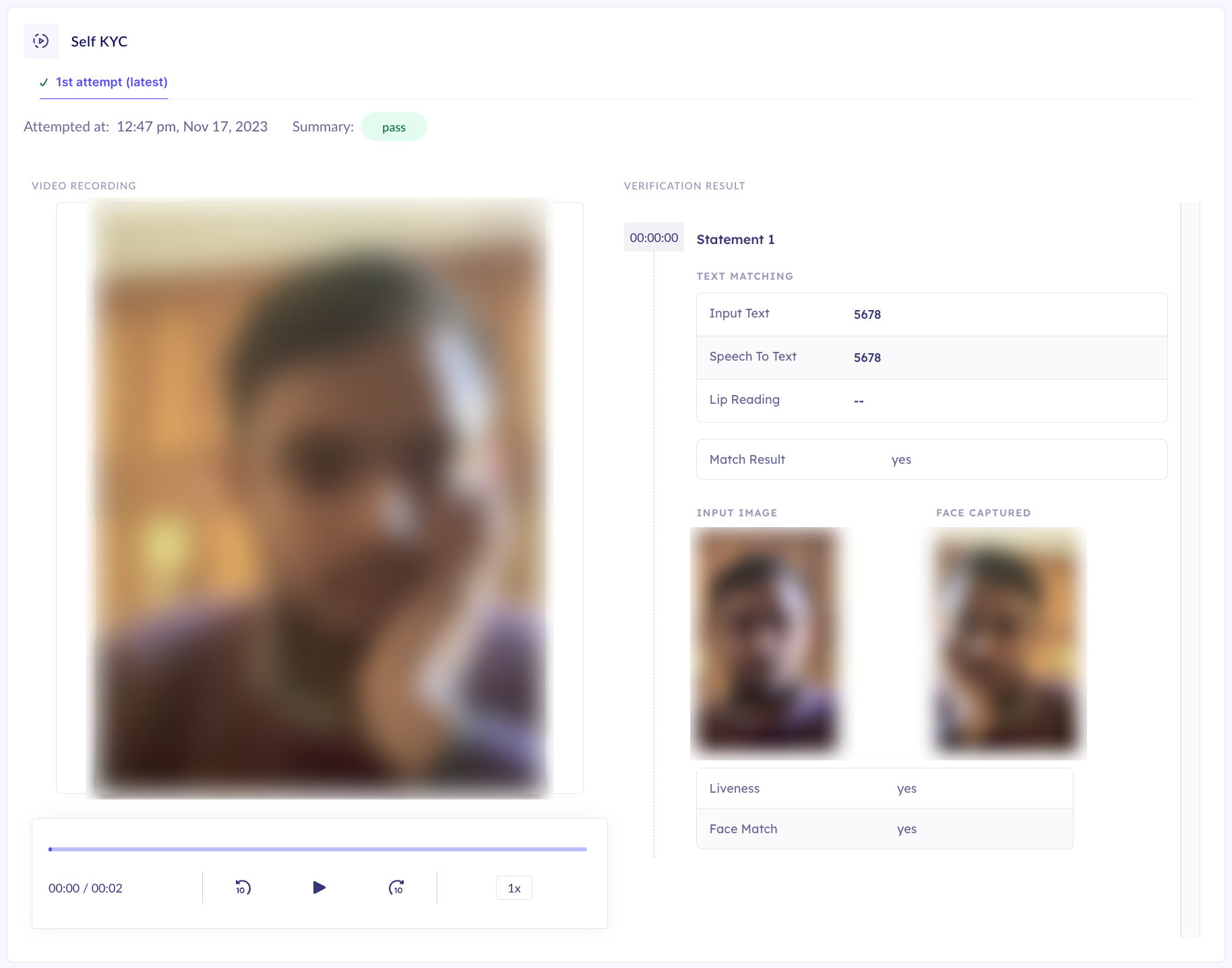Click the Match Result yes value
The width and height of the screenshot is (1232, 968).
pos(901,459)
